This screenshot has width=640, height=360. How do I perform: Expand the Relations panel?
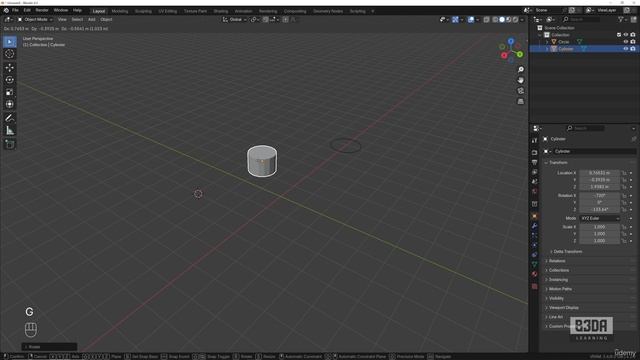click(557, 261)
